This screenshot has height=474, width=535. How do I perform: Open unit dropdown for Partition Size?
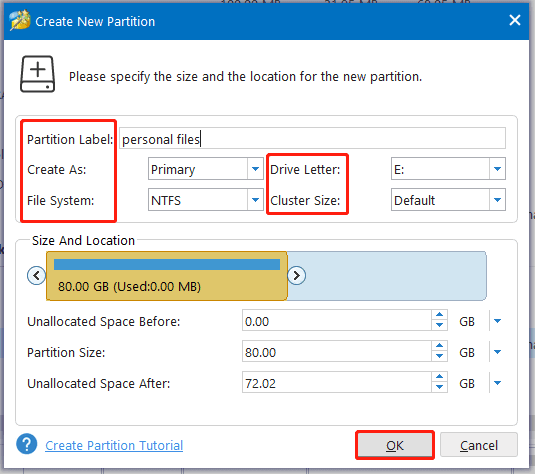click(497, 351)
